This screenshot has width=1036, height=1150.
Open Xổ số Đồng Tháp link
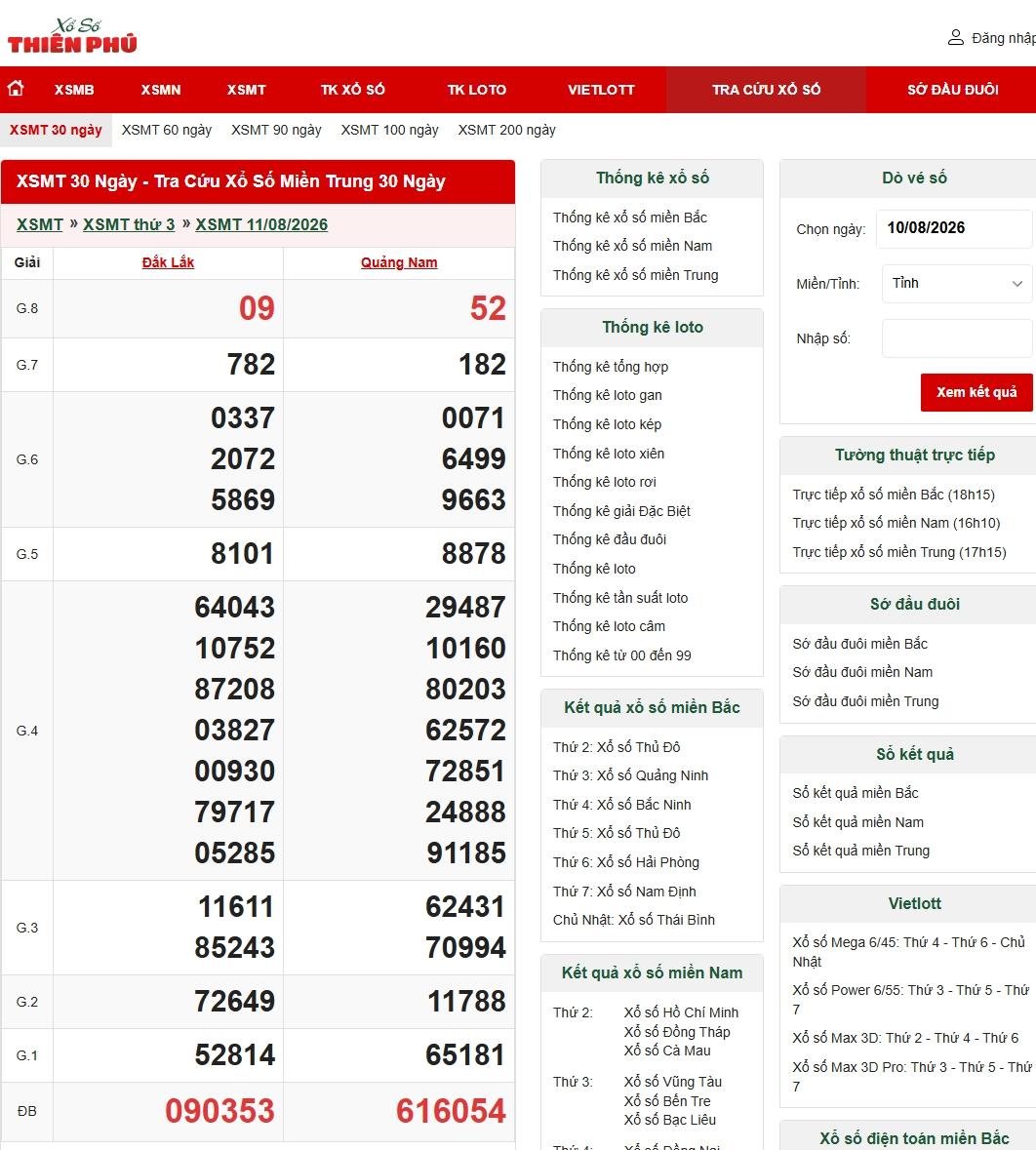[676, 1032]
